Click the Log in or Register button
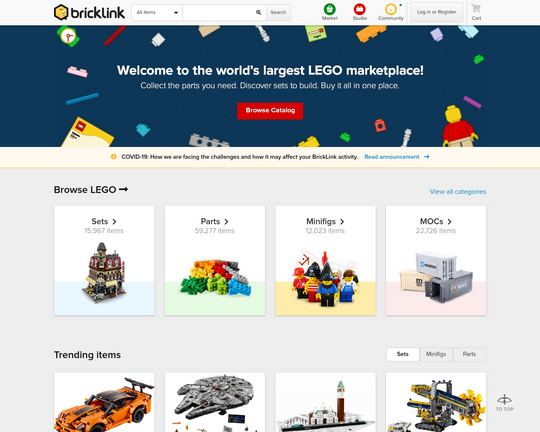Screen dimensions: 540x432 coord(436,12)
